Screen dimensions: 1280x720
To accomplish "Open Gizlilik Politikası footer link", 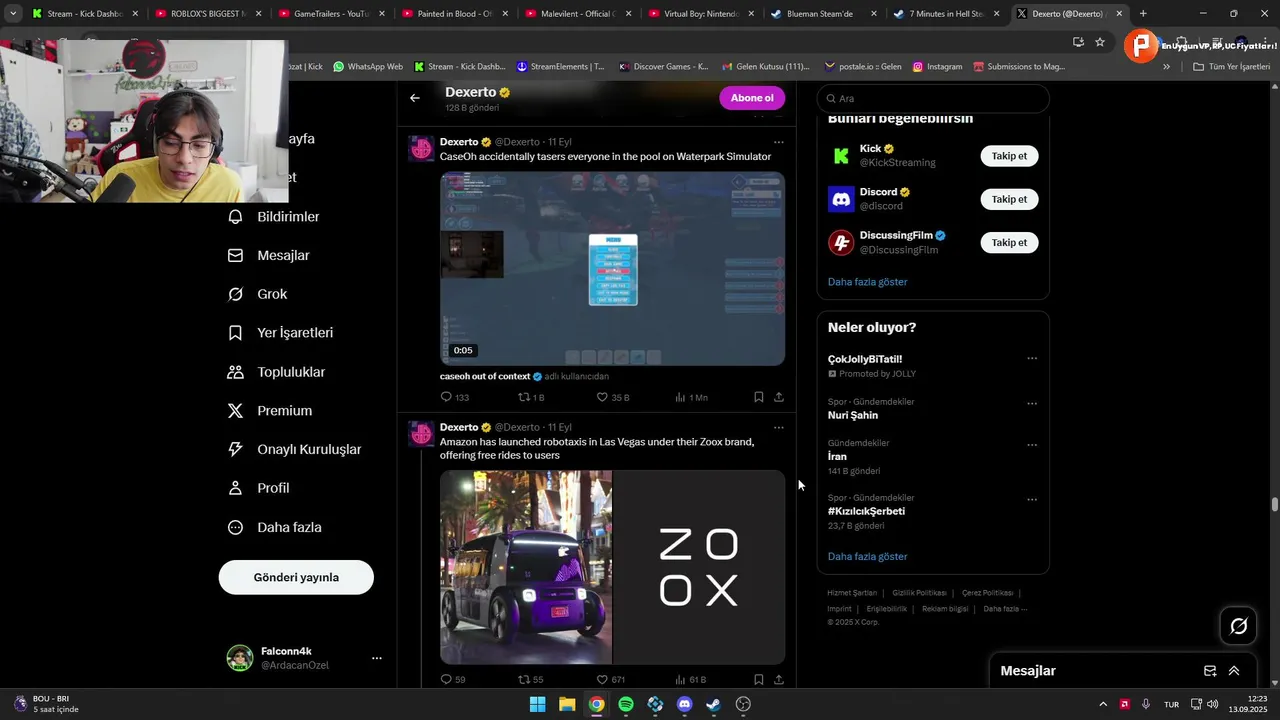I will click(x=919, y=593).
